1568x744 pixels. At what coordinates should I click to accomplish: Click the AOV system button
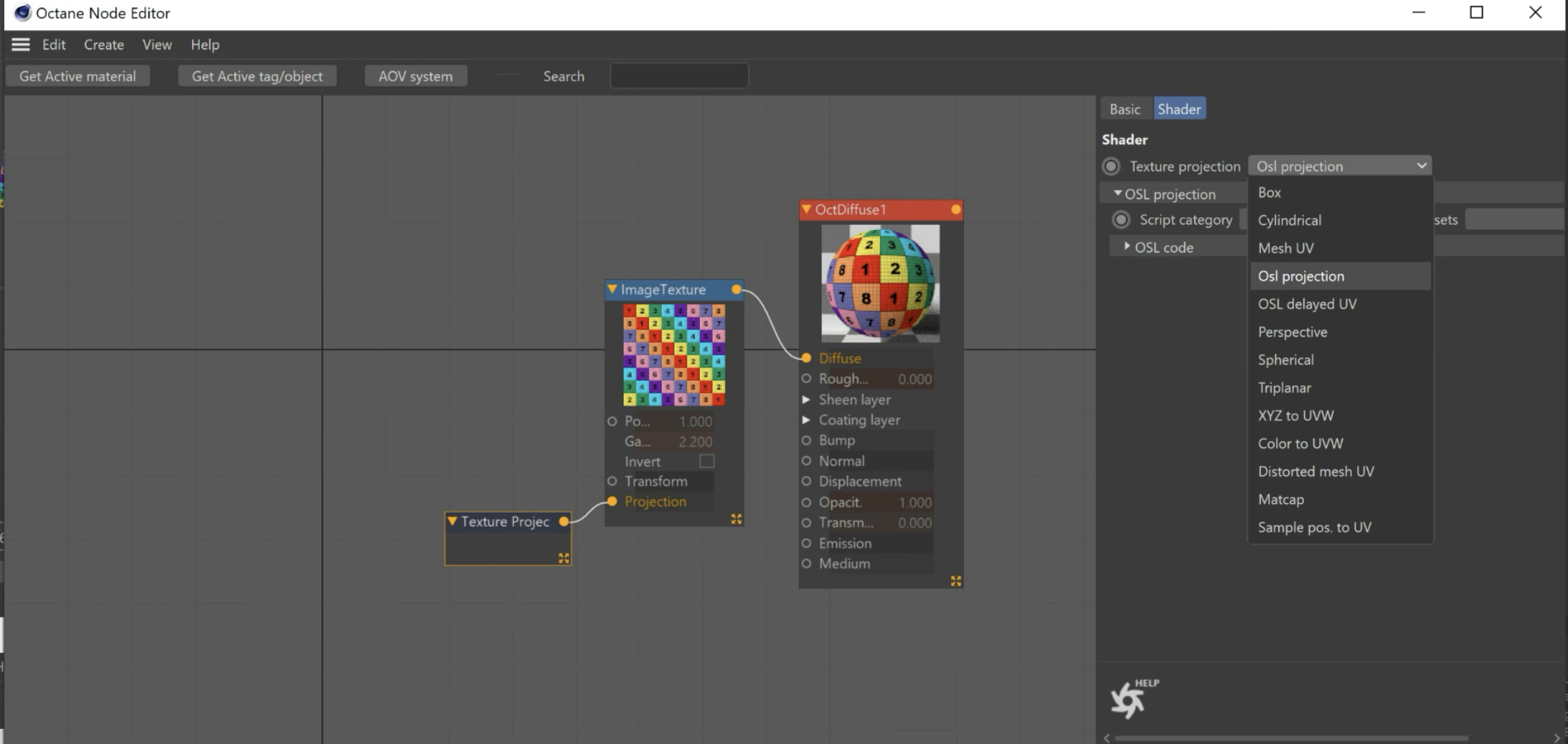tap(416, 76)
